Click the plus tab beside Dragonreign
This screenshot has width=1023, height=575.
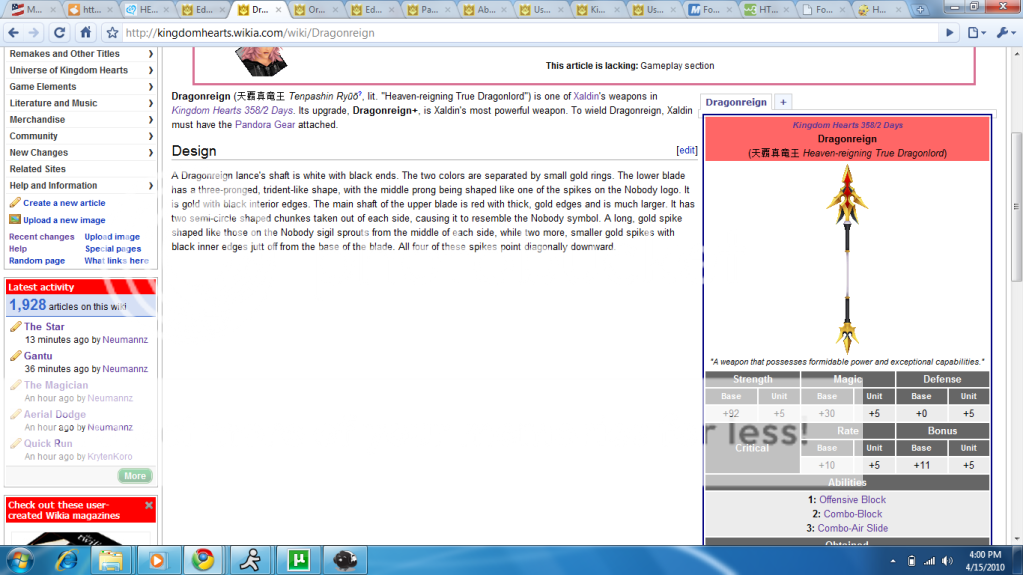tap(783, 102)
